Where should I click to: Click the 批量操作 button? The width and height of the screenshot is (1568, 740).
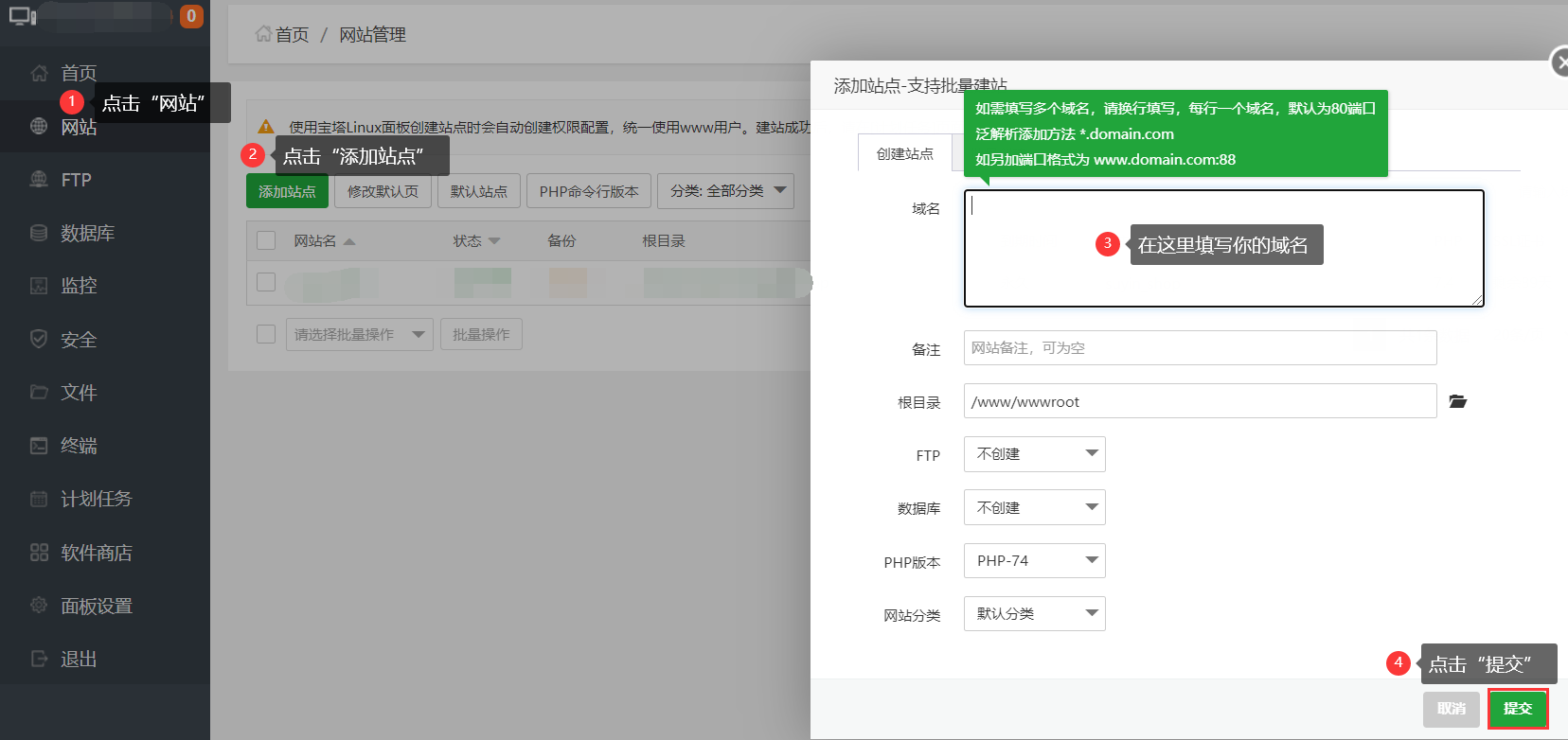tap(481, 334)
